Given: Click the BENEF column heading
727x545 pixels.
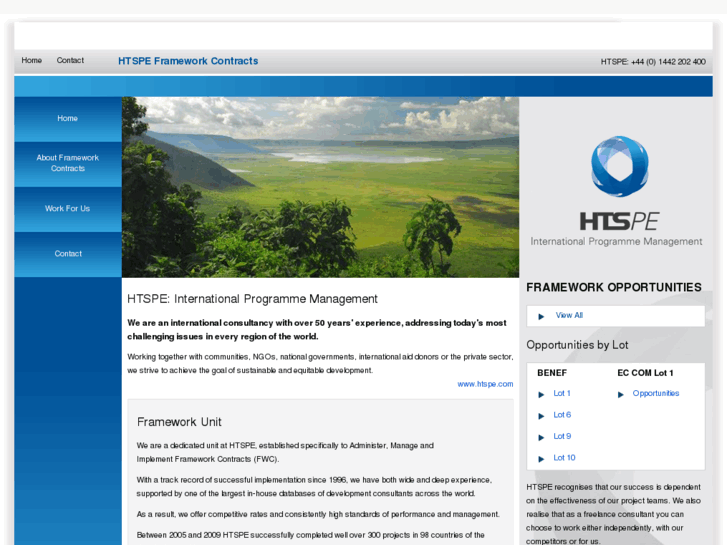Looking at the screenshot, I should pyautogui.click(x=552, y=373).
